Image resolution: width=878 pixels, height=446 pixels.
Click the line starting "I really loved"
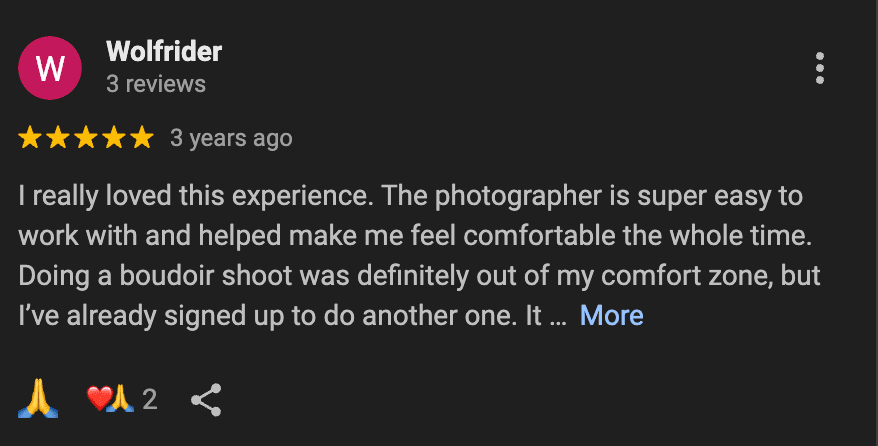pos(410,196)
